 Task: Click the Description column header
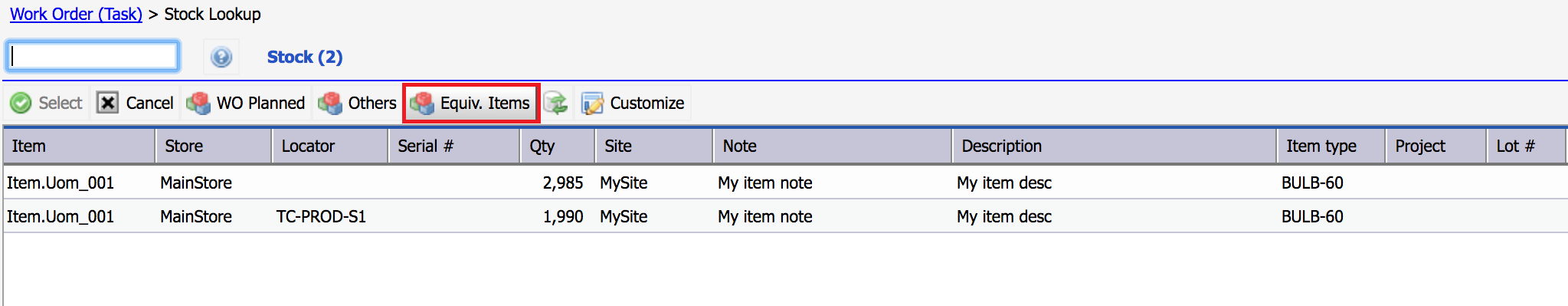[1115, 146]
